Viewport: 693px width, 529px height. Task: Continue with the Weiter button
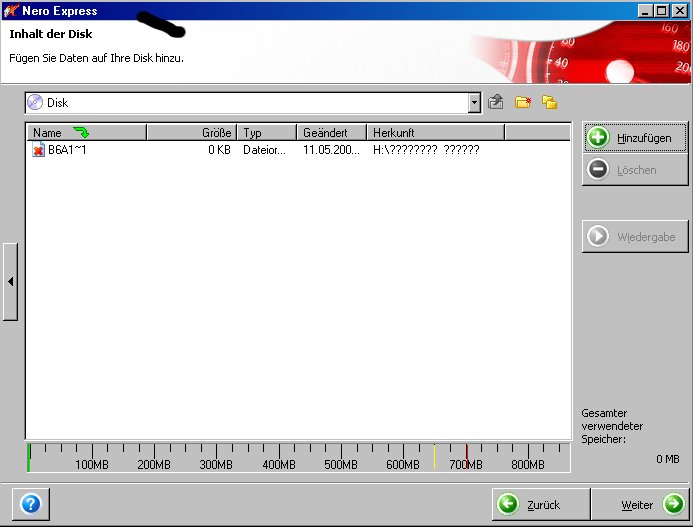(x=640, y=504)
